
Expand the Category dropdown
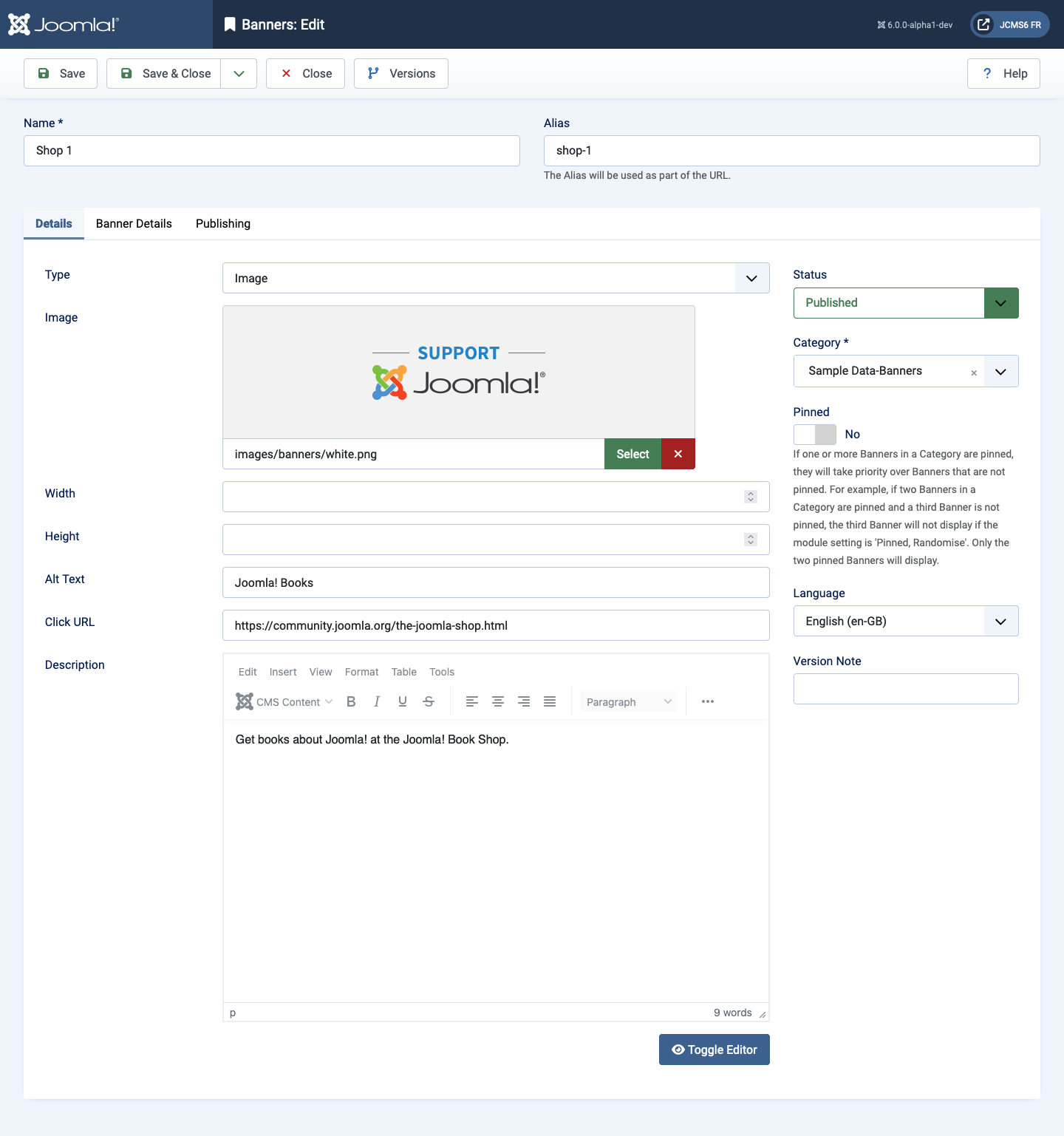pos(1001,371)
